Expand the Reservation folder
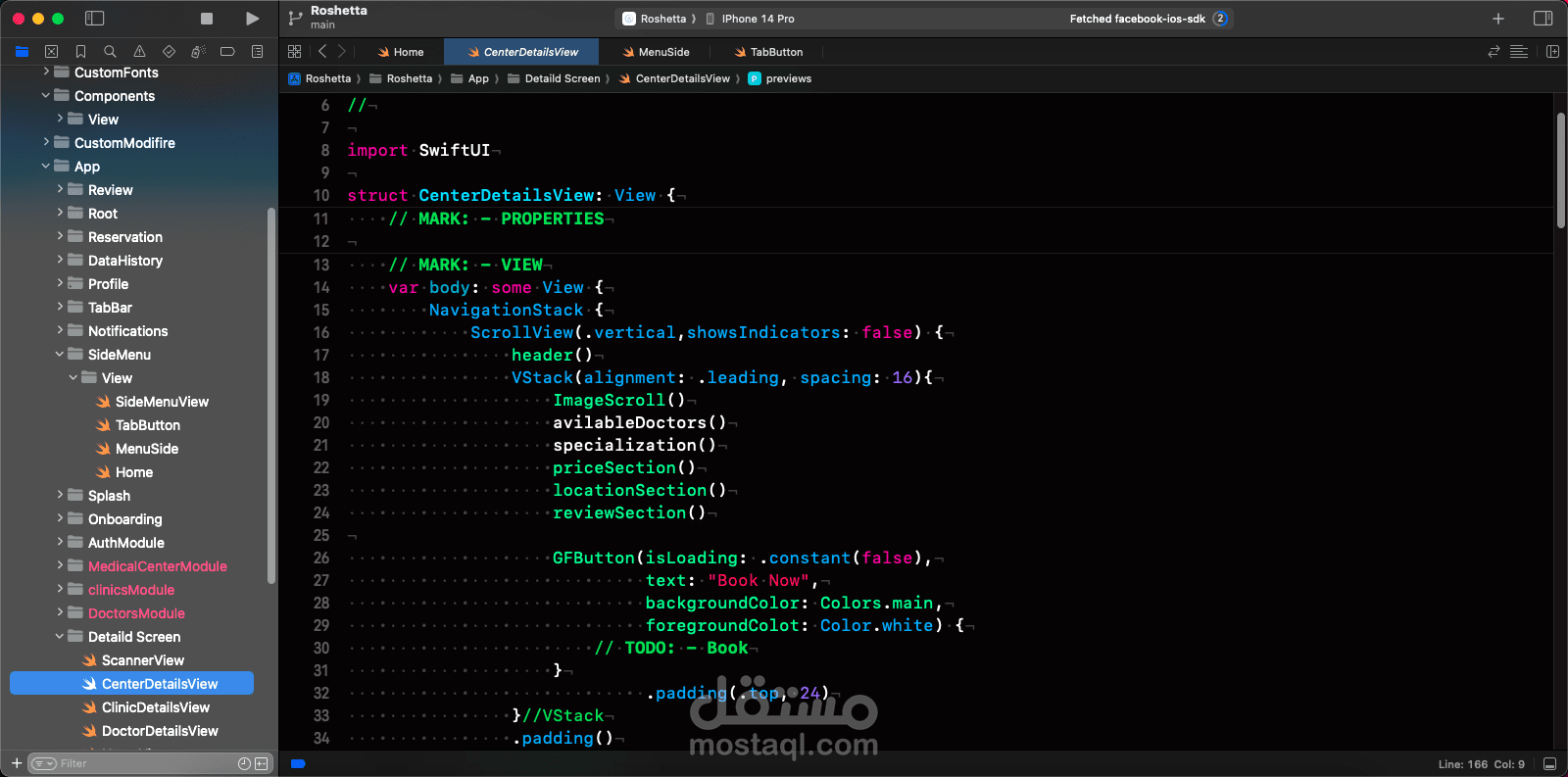This screenshot has width=1568, height=777. (60, 236)
